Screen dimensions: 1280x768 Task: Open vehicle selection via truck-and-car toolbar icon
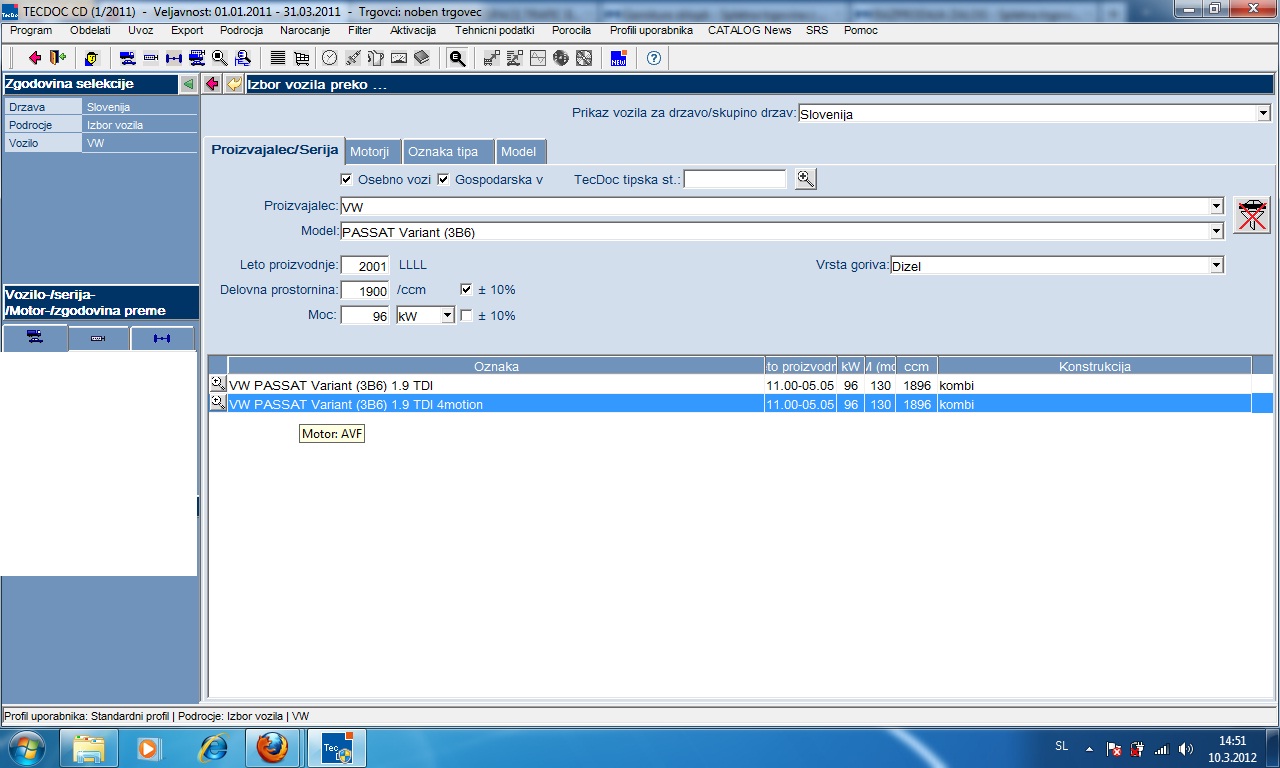click(x=127, y=58)
